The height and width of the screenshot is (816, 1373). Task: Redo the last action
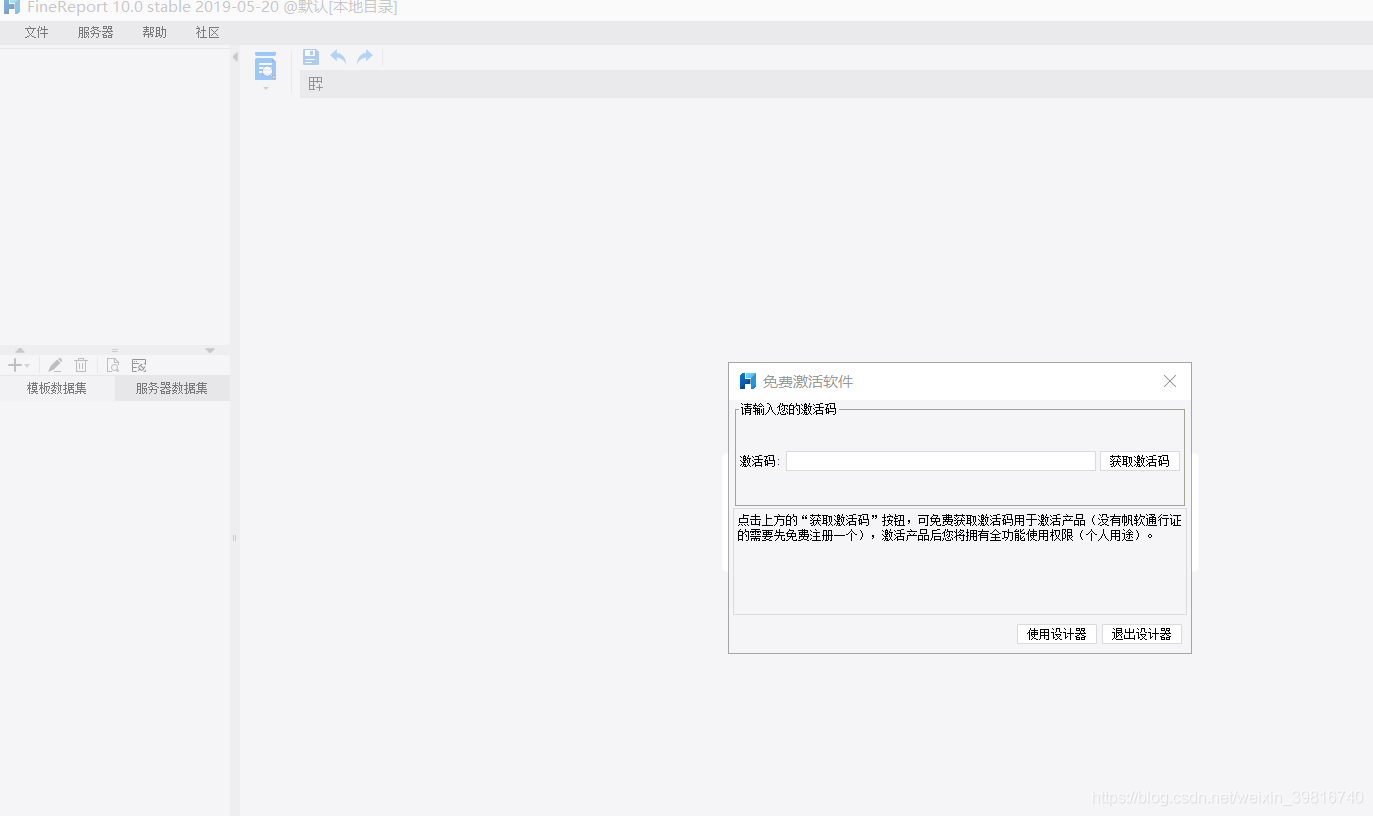[365, 57]
